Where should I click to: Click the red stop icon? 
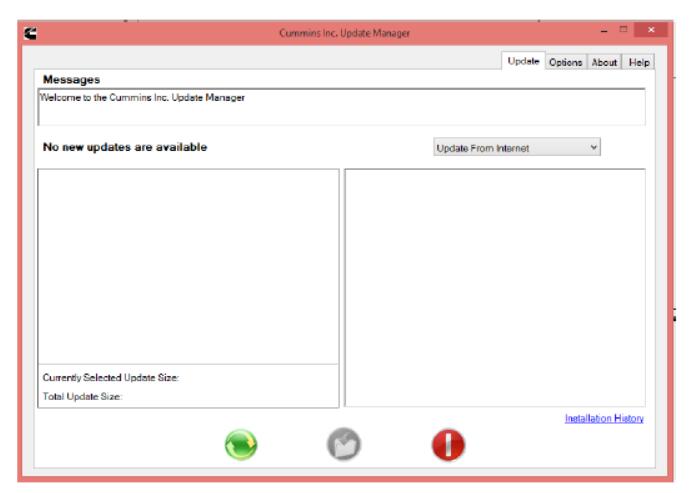448,444
